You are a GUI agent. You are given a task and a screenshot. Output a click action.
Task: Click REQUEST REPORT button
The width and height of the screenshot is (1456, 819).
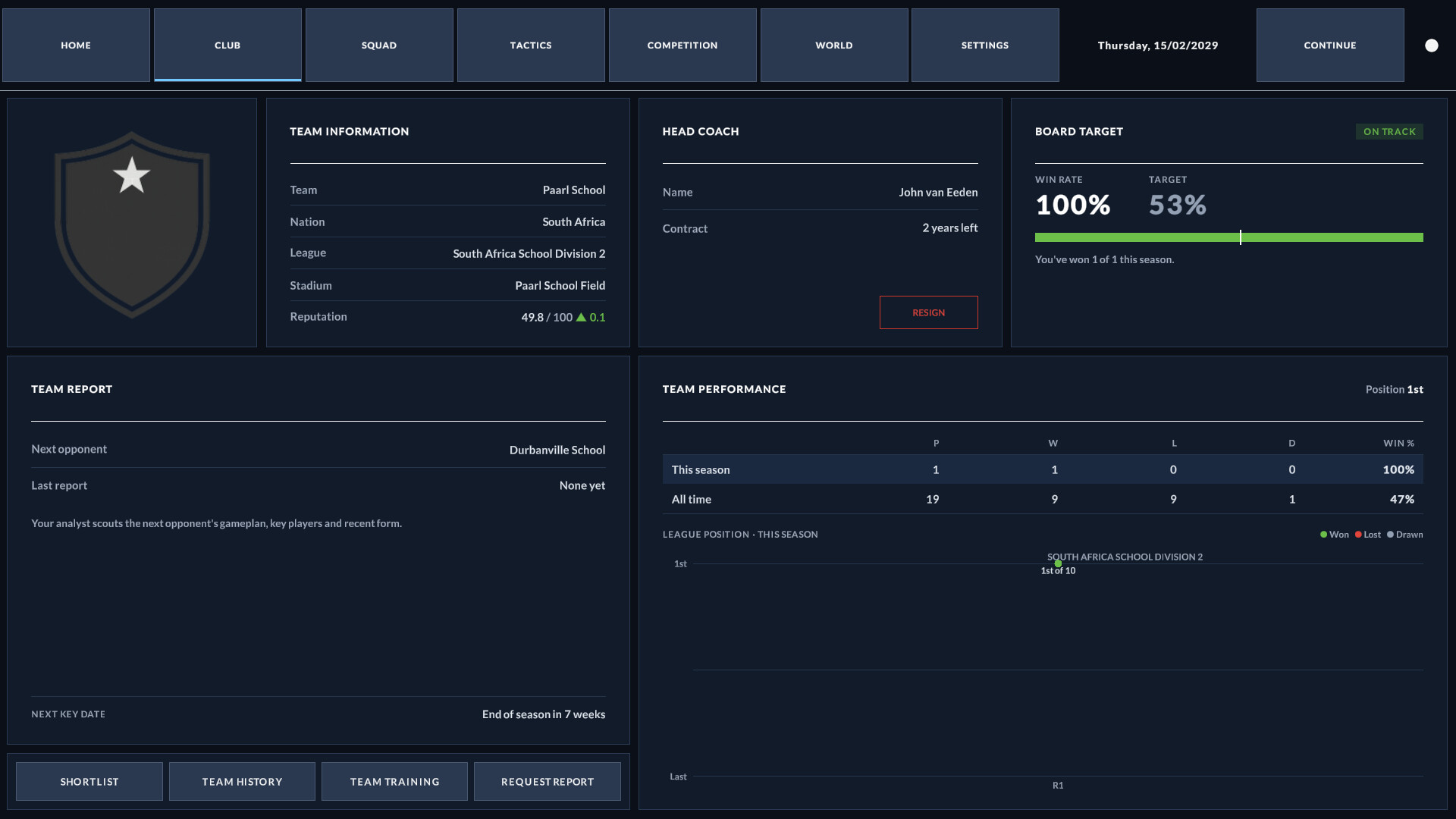pyautogui.click(x=548, y=782)
